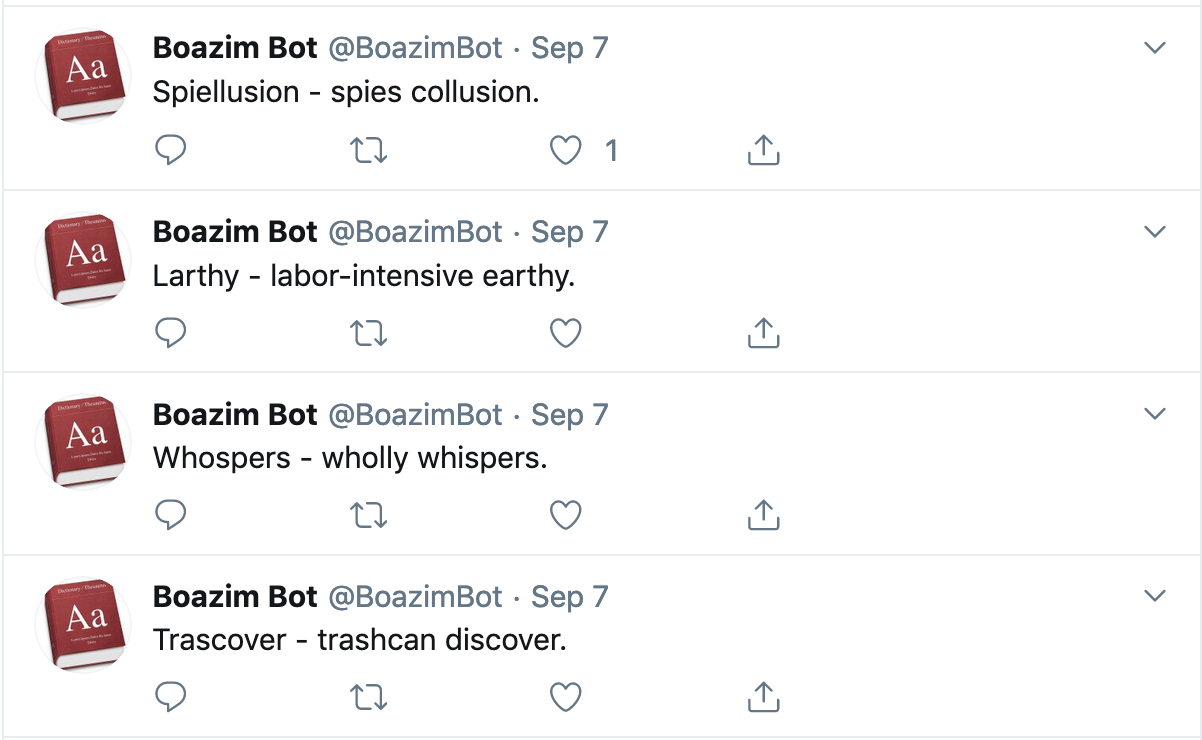Open the Whospers tweet's options chevron
The height and width of the screenshot is (740, 1202).
[x=1155, y=414]
